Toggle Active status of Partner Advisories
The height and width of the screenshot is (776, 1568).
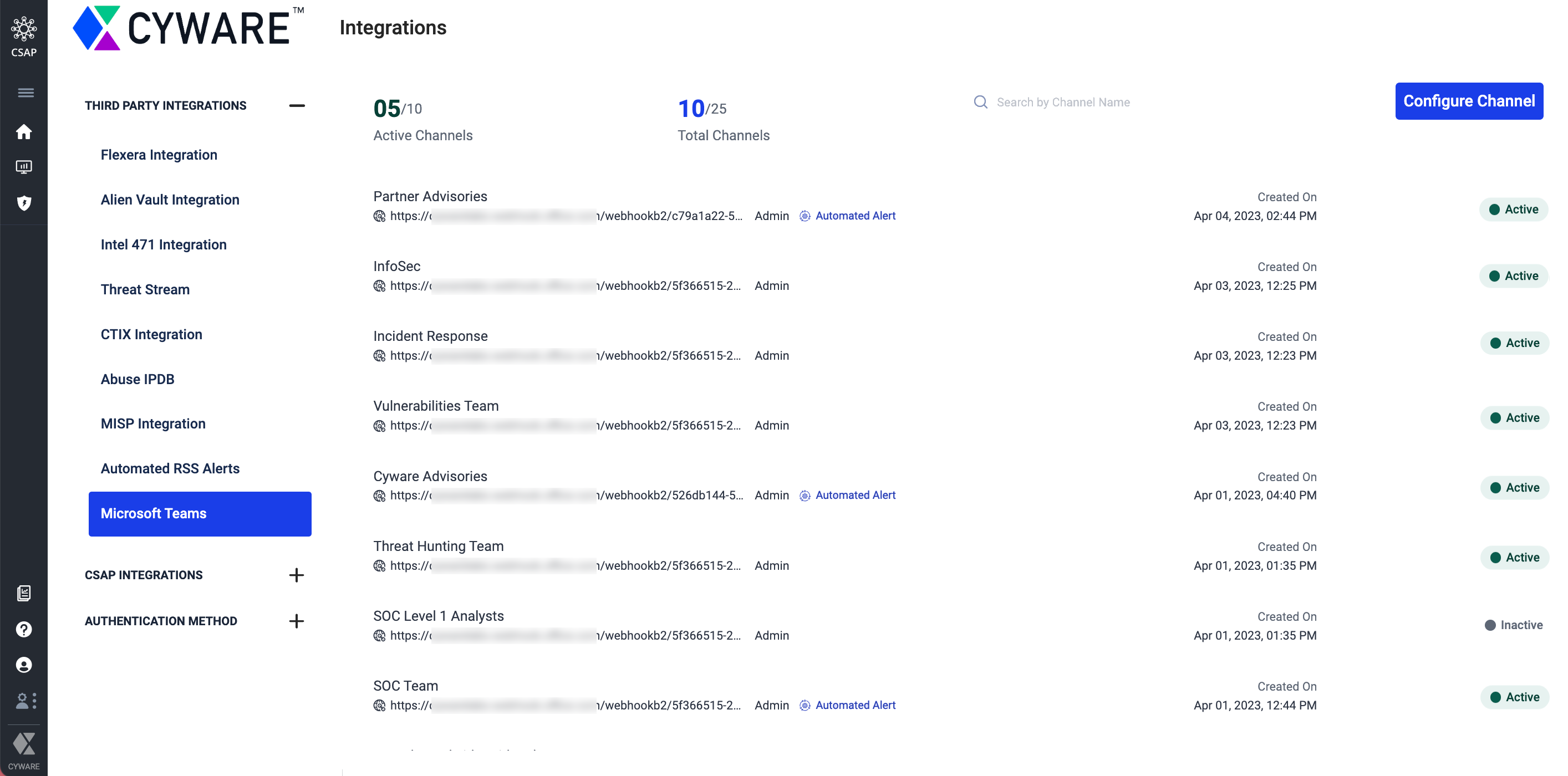(1513, 210)
